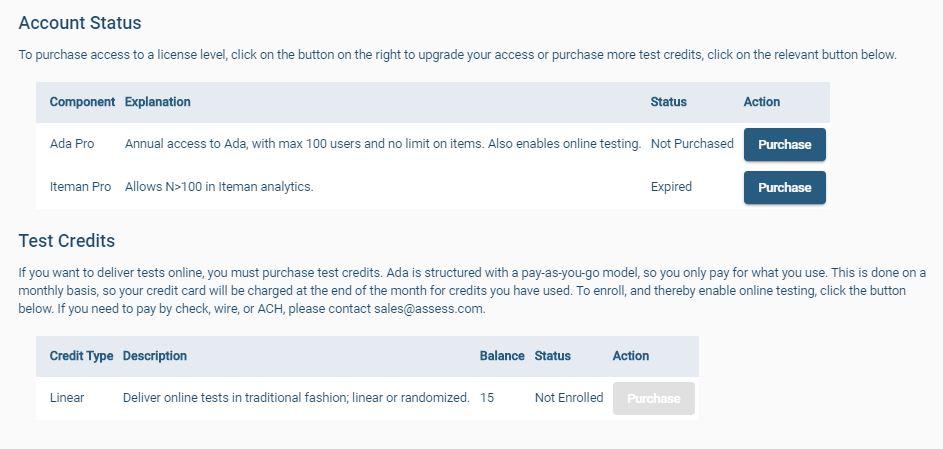Click the Description column header
Image resolution: width=943 pixels, height=449 pixels.
coord(154,356)
